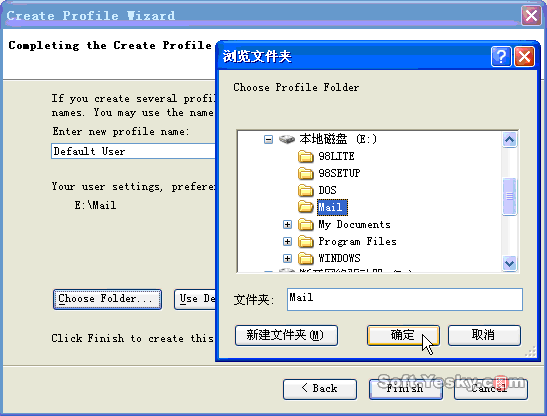
Task: Click the Program Files folder icon
Action: click(x=306, y=241)
